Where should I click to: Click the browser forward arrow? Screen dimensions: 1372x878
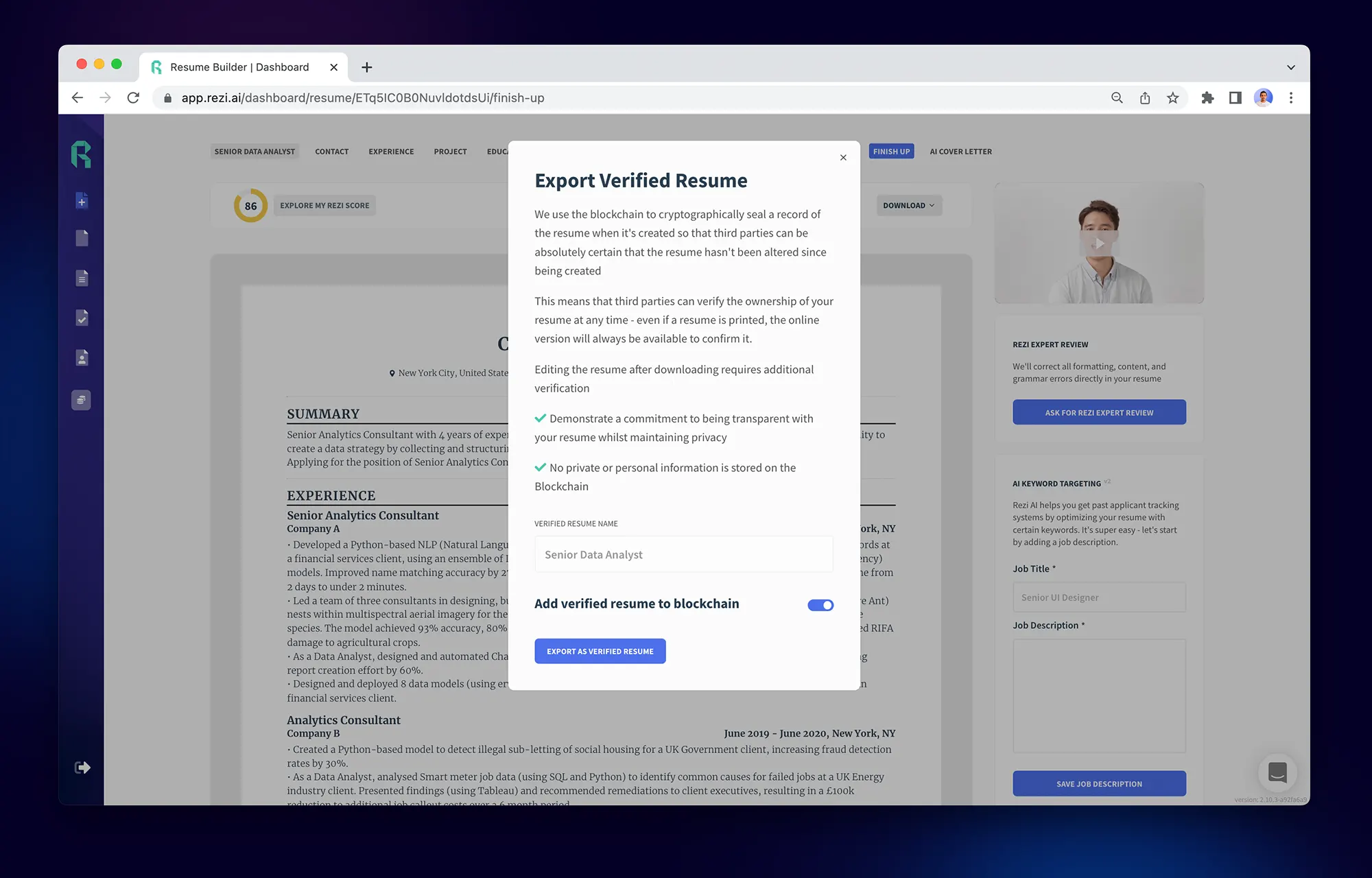105,98
